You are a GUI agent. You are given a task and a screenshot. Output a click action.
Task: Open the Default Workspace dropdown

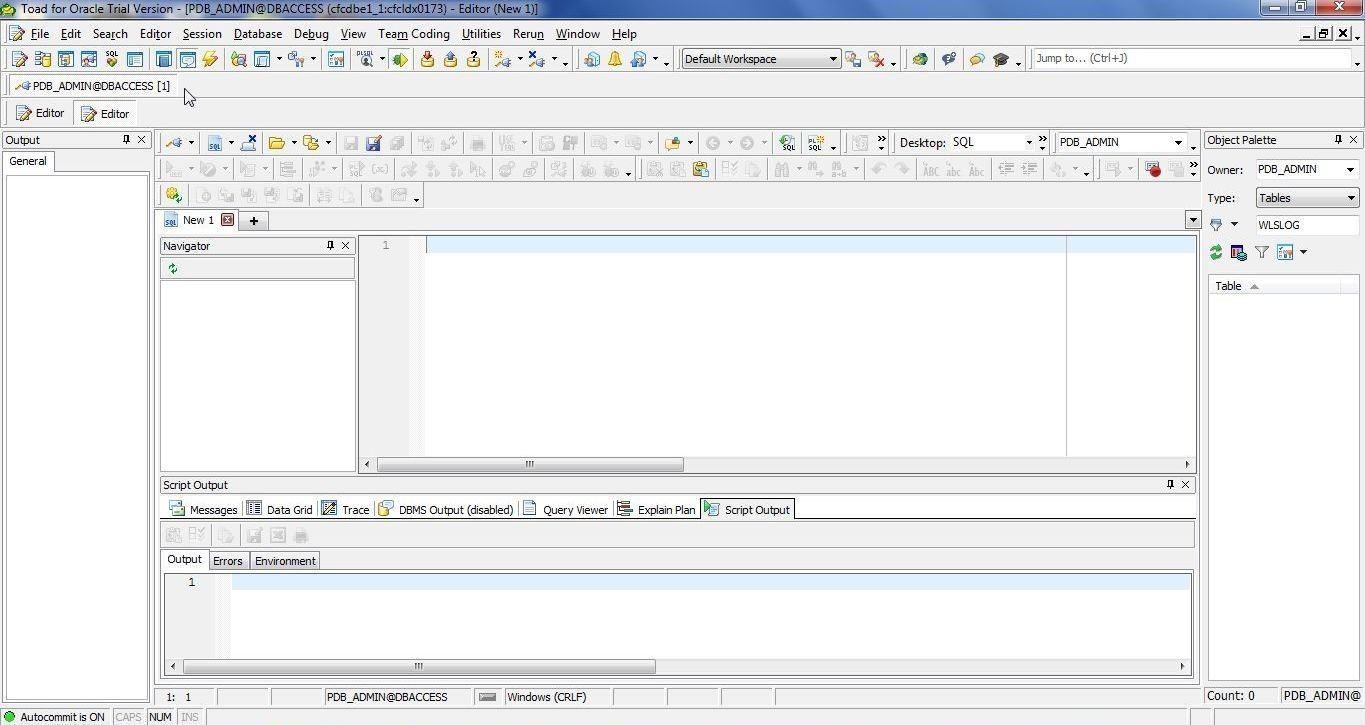[x=832, y=59]
